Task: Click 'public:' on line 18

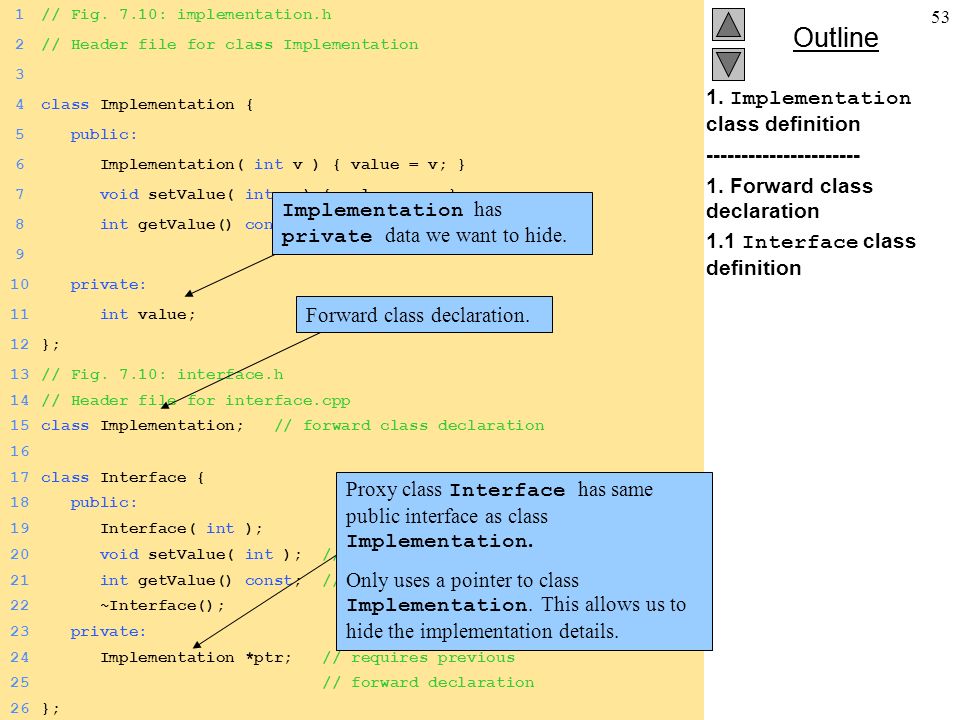Action: 103,503
